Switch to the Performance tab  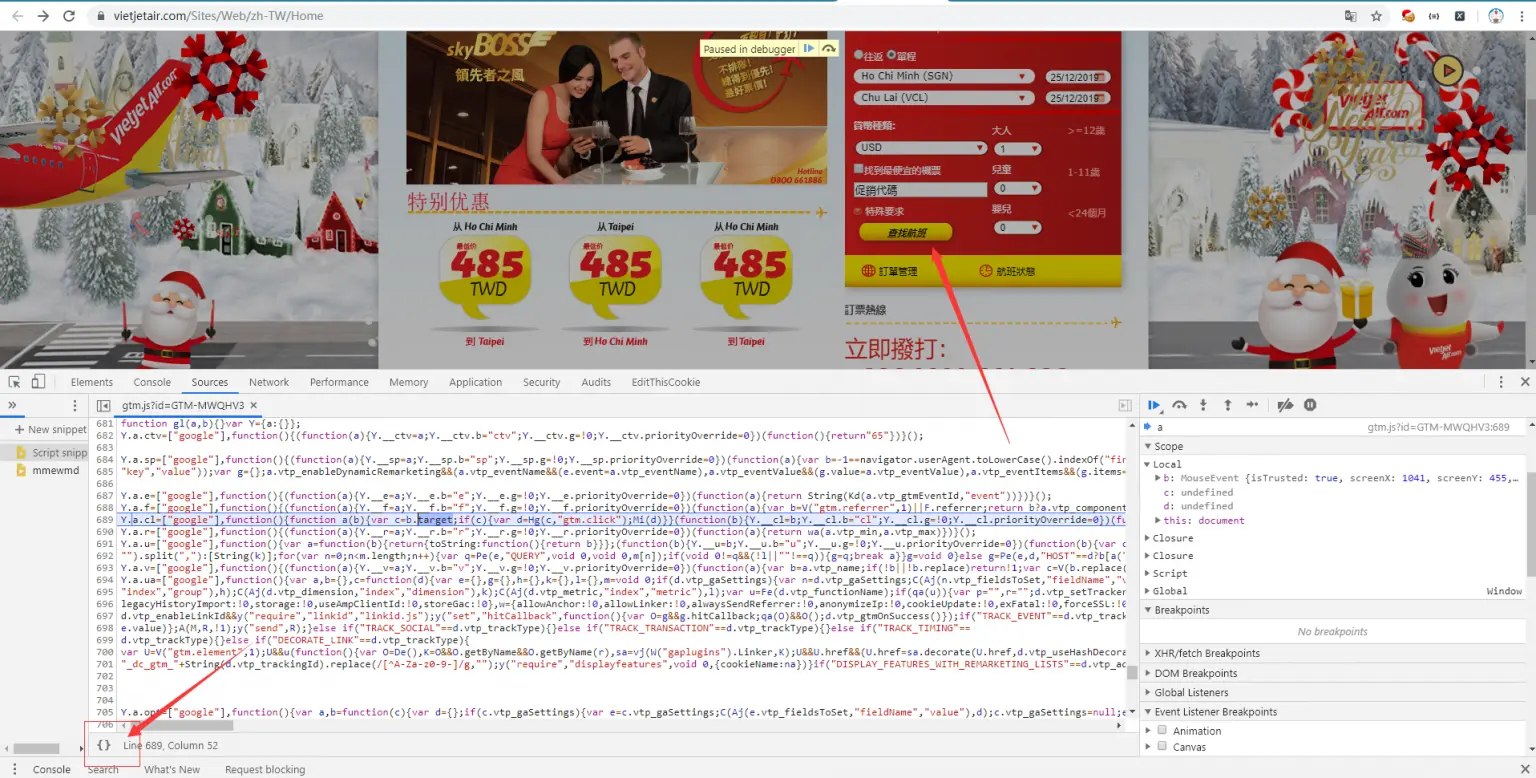tap(339, 382)
